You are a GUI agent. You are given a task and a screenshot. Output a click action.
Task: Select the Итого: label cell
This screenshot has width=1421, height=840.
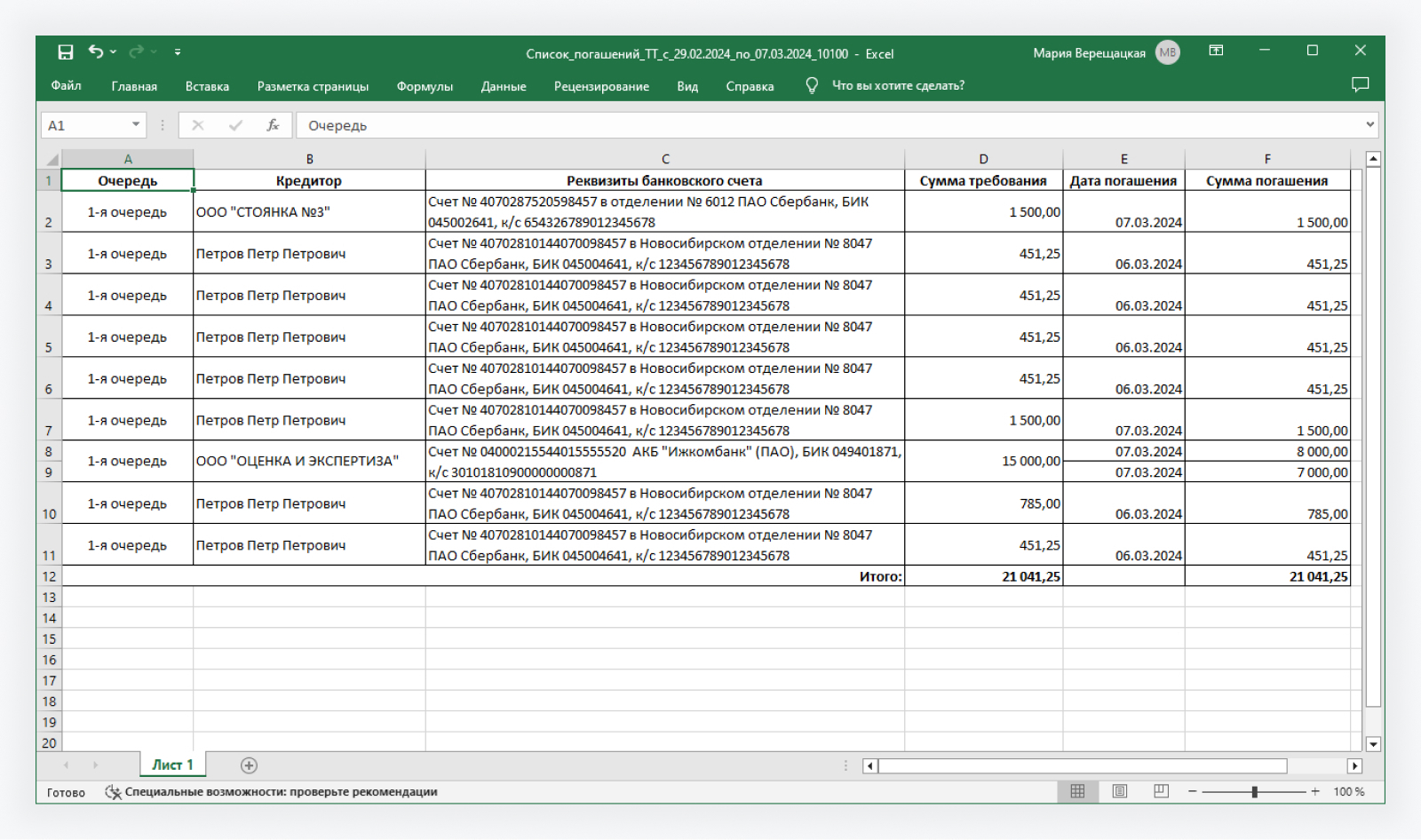click(x=483, y=576)
